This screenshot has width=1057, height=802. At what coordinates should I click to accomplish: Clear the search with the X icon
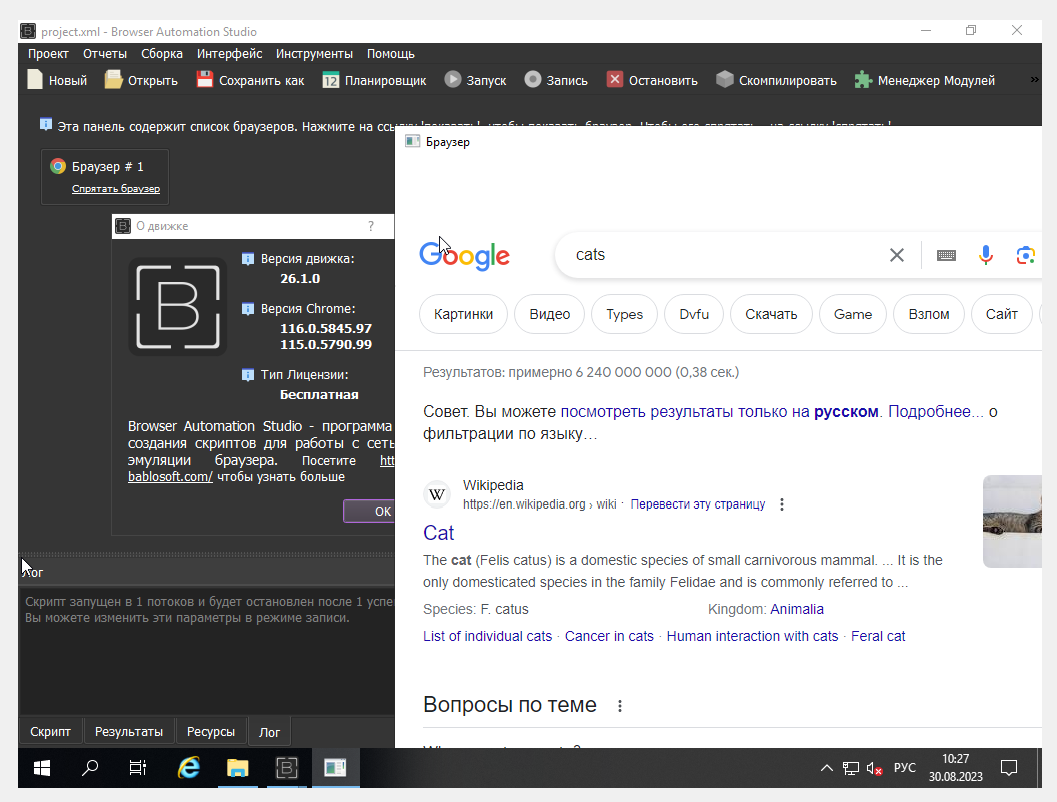pyautogui.click(x=896, y=255)
